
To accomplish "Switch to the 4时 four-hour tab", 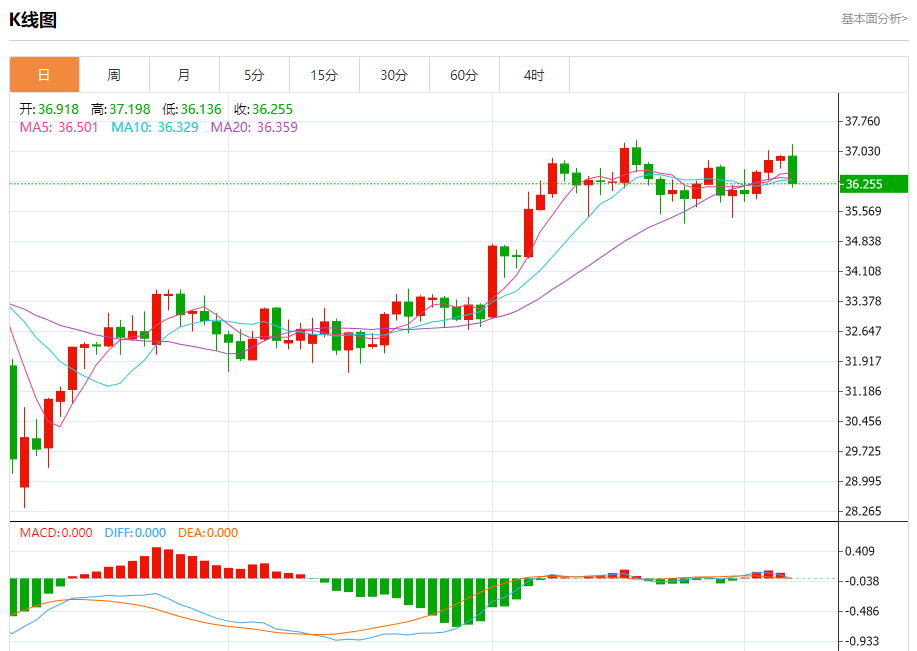I will click(x=534, y=75).
